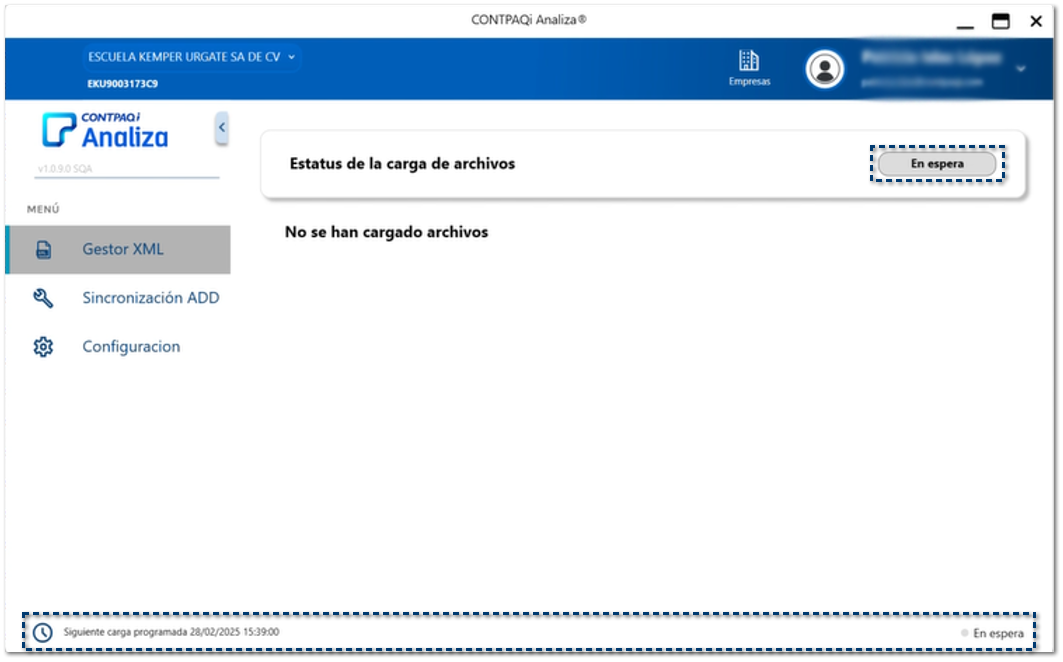Click En espera indicator in status bar
Viewport: 1063px width, 662px height.
point(992,633)
